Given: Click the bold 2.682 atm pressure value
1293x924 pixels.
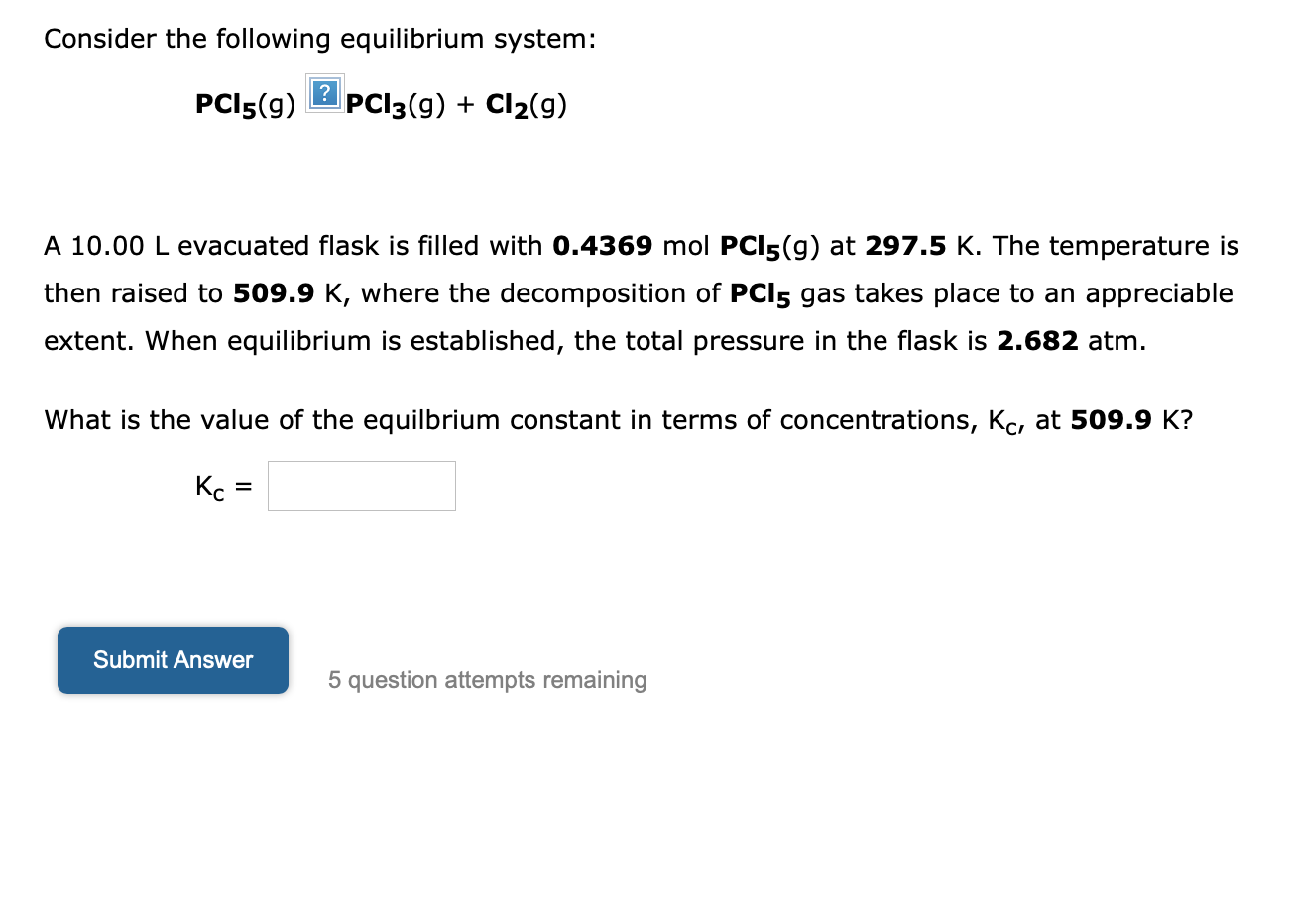Looking at the screenshot, I should coord(1036,341).
